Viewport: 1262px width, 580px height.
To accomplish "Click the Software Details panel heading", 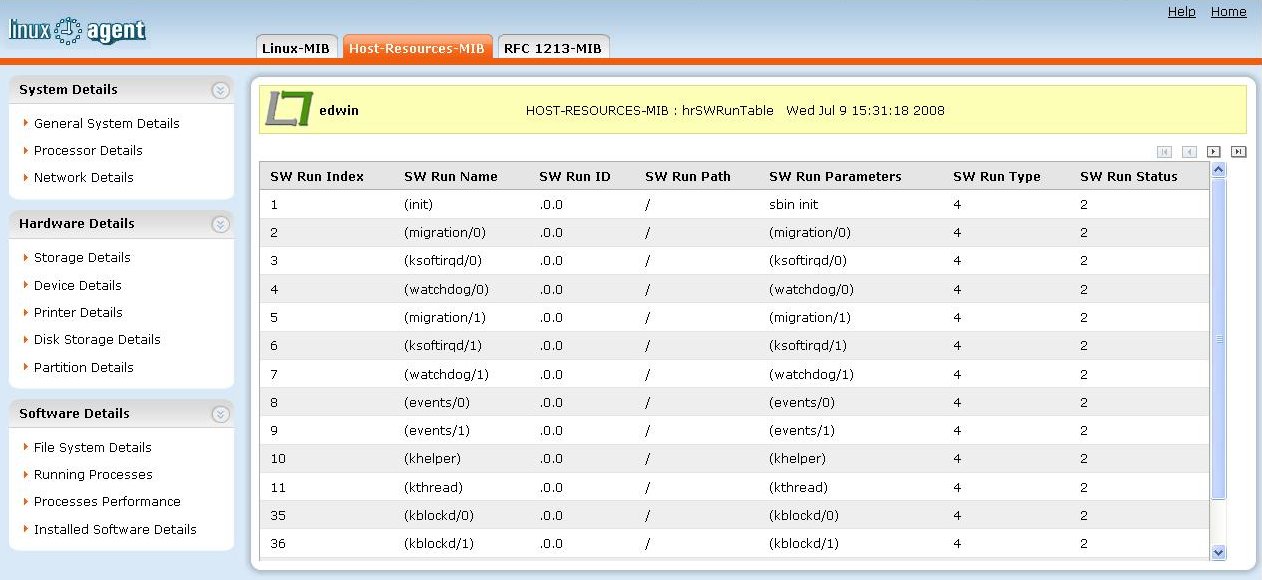I will tap(74, 414).
